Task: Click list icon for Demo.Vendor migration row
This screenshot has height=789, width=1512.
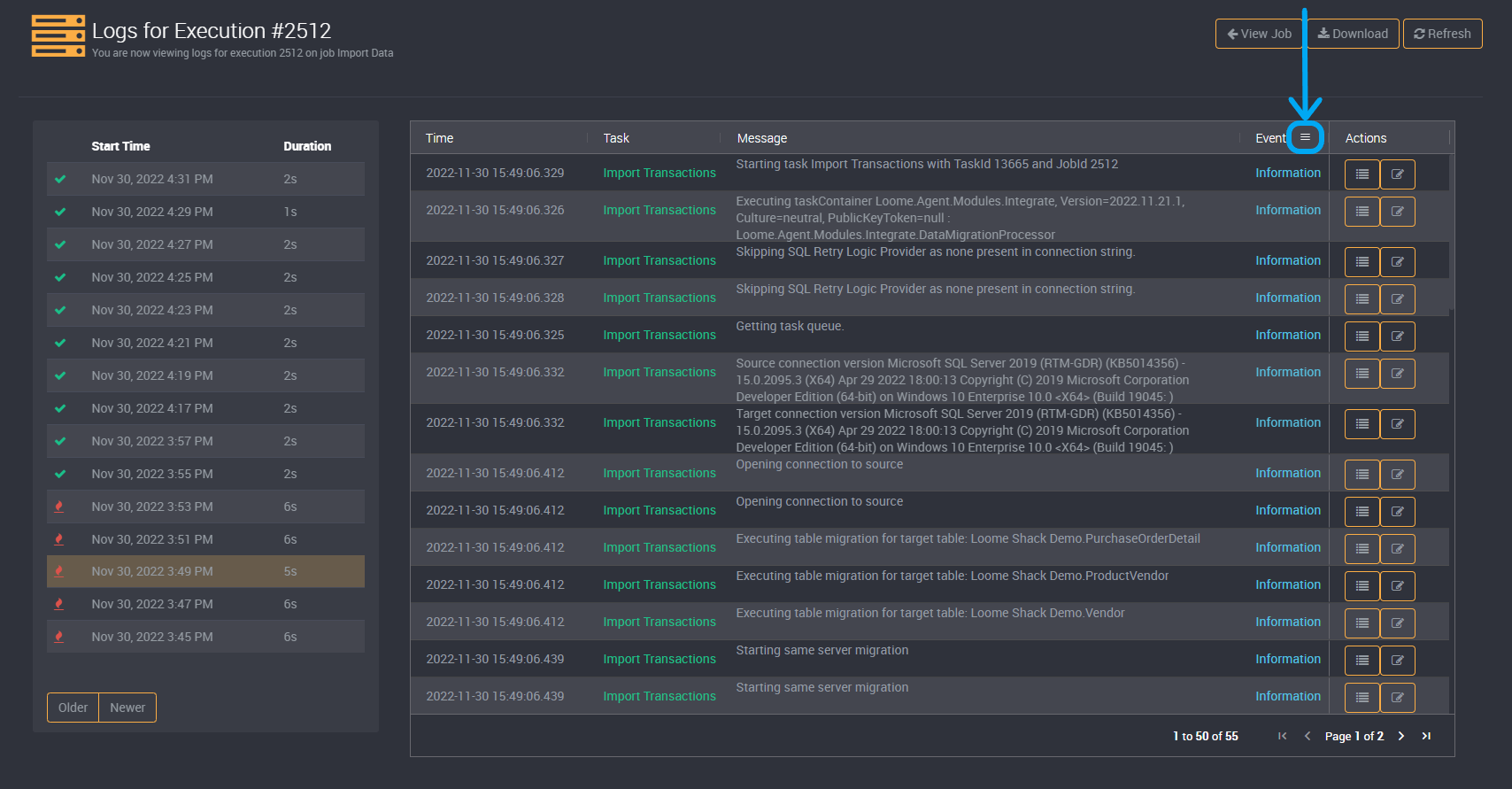Action: [1362, 623]
